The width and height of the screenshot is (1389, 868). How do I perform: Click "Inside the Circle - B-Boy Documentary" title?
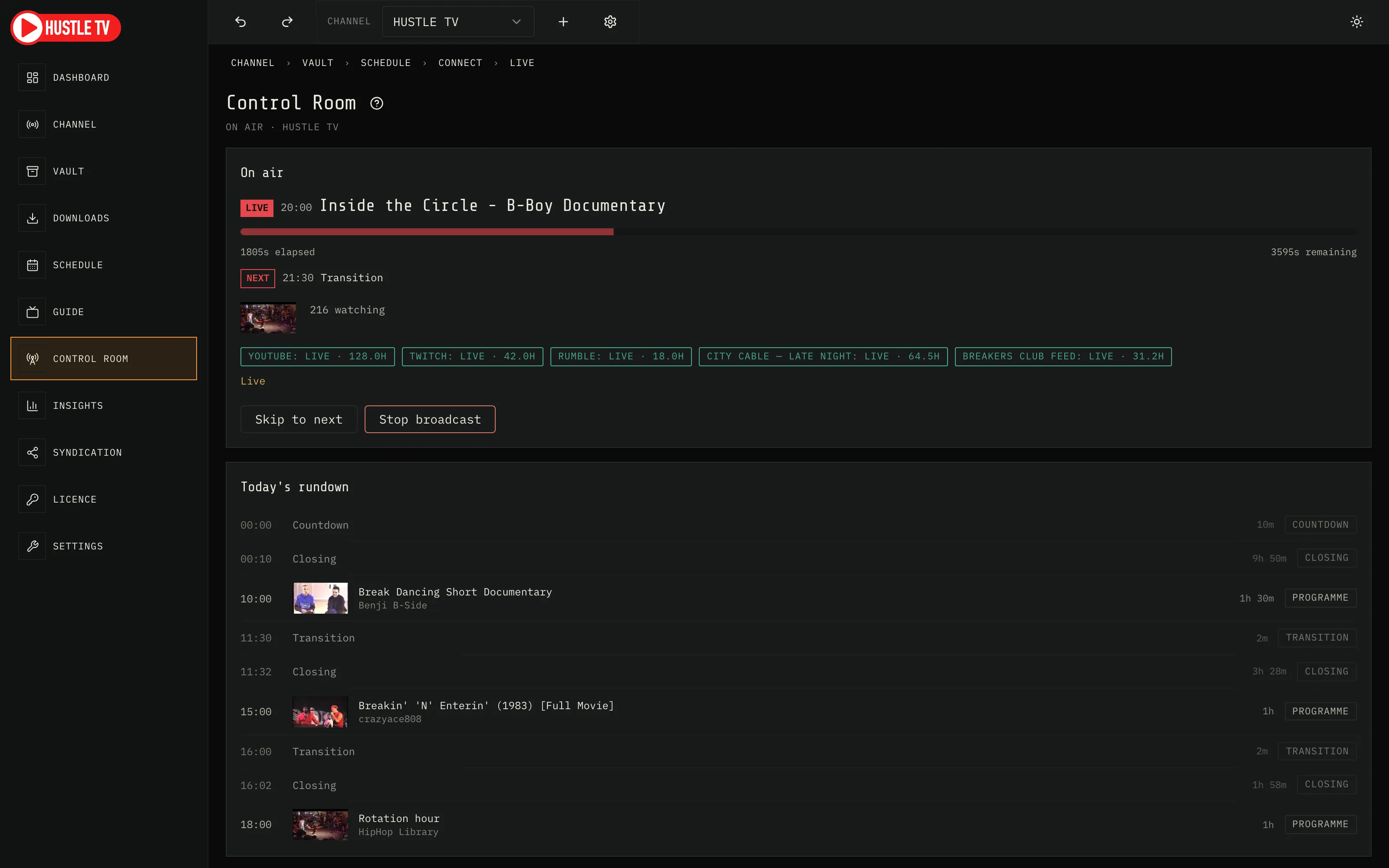(493, 206)
